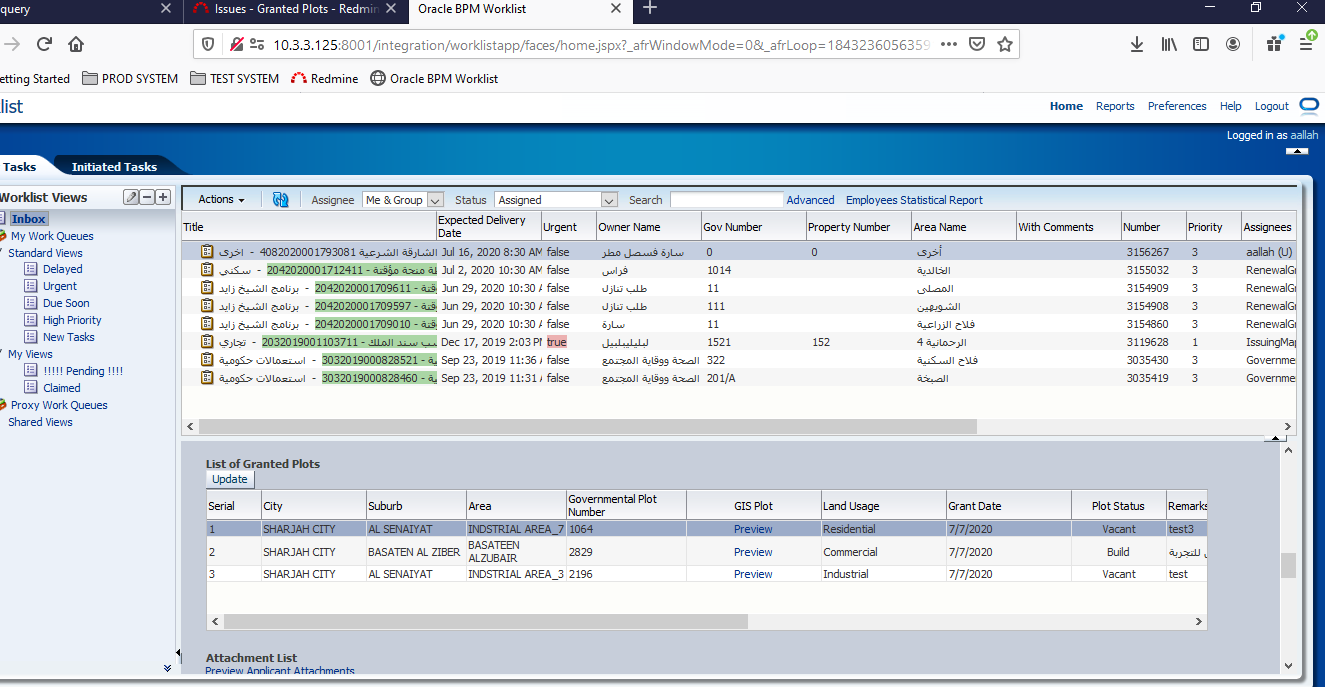1325x687 pixels.
Task: Open the Firefox Downloads icon
Action: (1137, 44)
